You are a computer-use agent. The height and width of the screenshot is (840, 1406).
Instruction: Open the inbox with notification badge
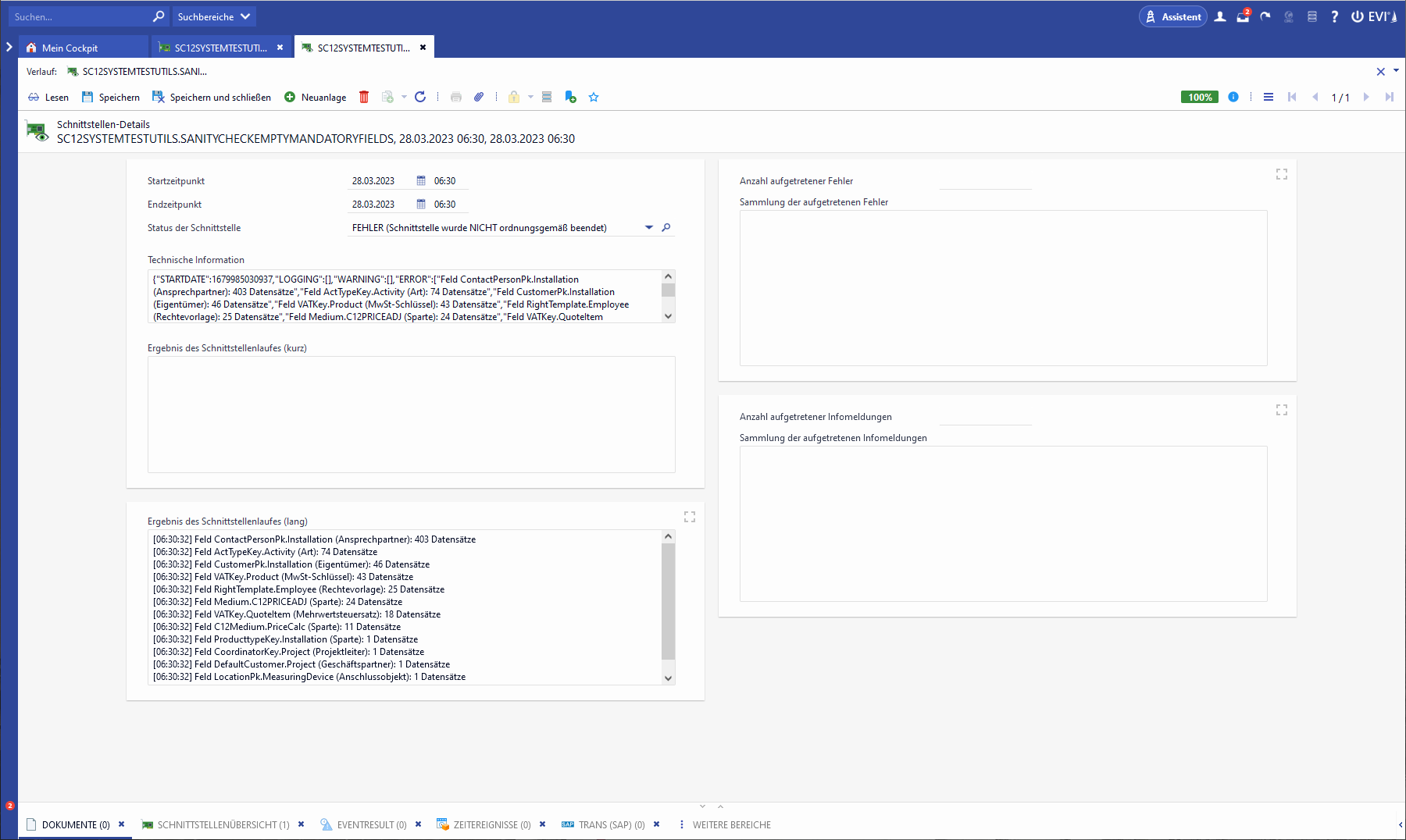click(x=1243, y=16)
